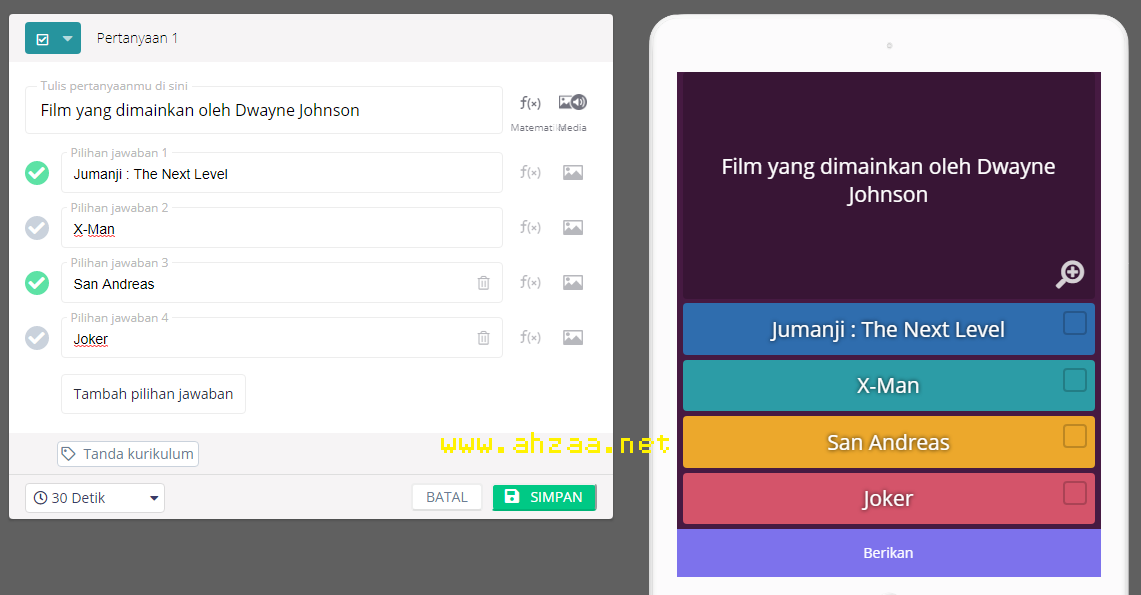Submit answer with Berikan in preview

[888, 553]
